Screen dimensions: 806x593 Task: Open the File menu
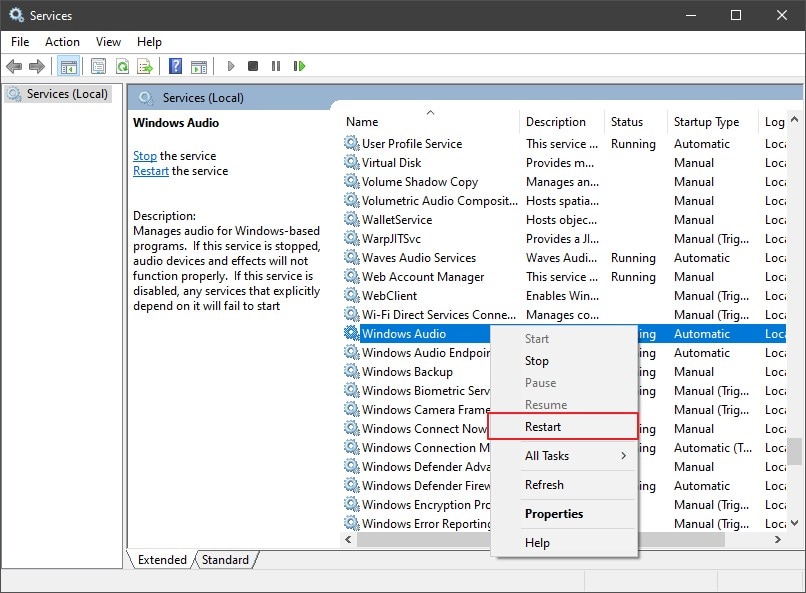coord(20,42)
